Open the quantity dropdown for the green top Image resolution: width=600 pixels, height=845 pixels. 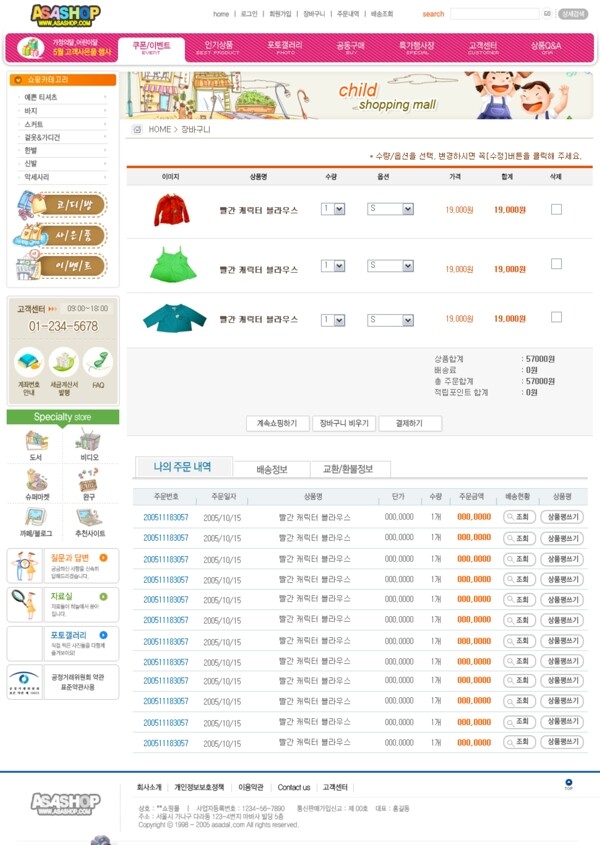point(333,266)
